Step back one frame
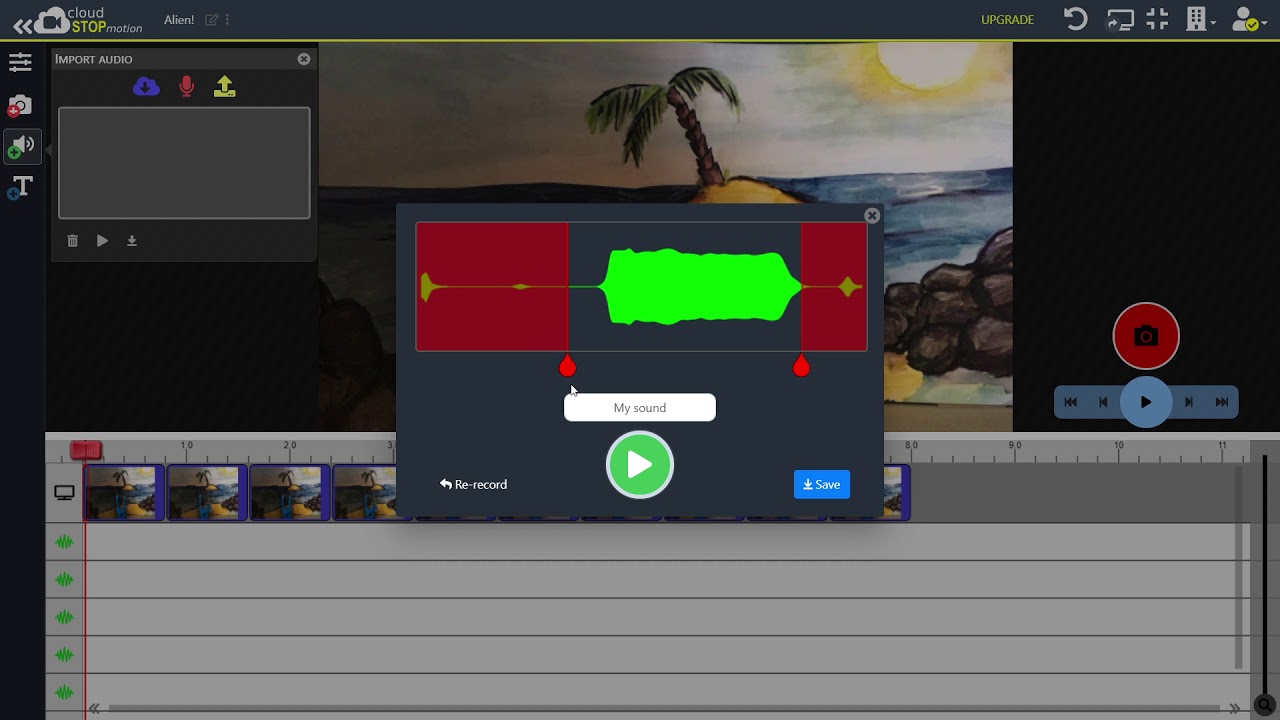Screen dimensions: 1280x720 (1103, 402)
